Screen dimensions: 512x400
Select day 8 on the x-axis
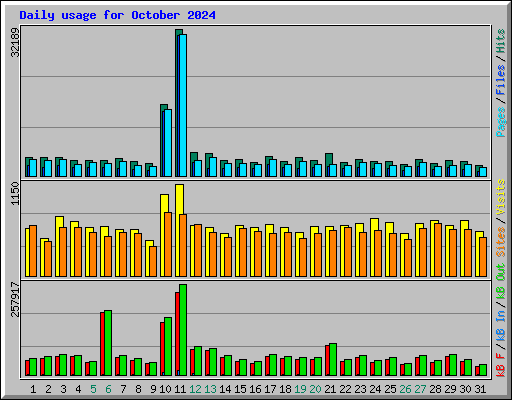click(x=138, y=389)
